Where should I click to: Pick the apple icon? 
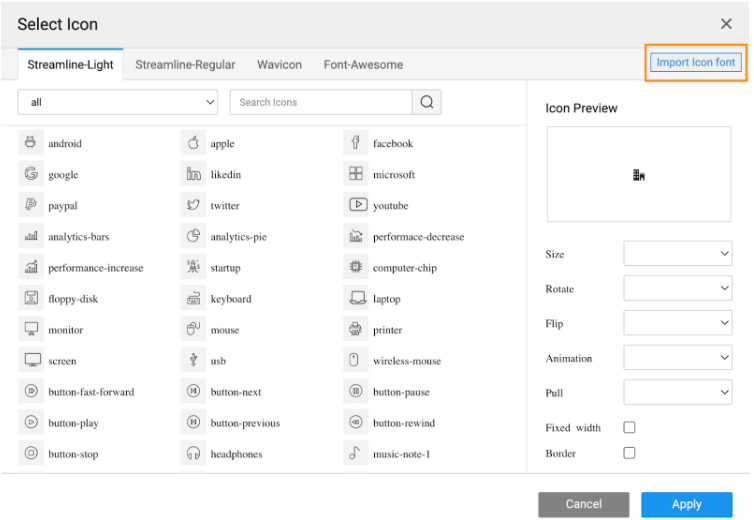(193, 143)
